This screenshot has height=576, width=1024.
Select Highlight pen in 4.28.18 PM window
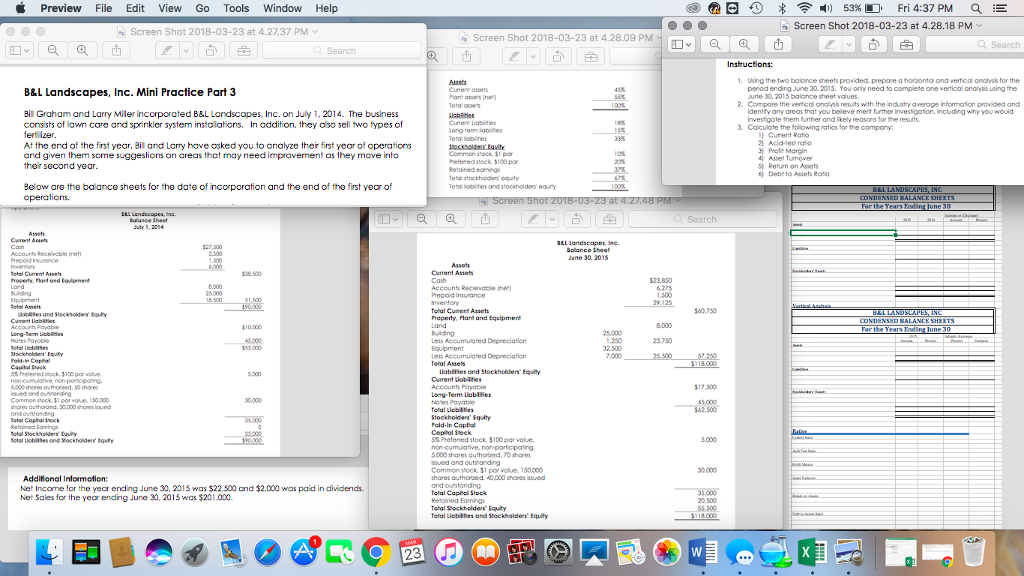point(830,44)
